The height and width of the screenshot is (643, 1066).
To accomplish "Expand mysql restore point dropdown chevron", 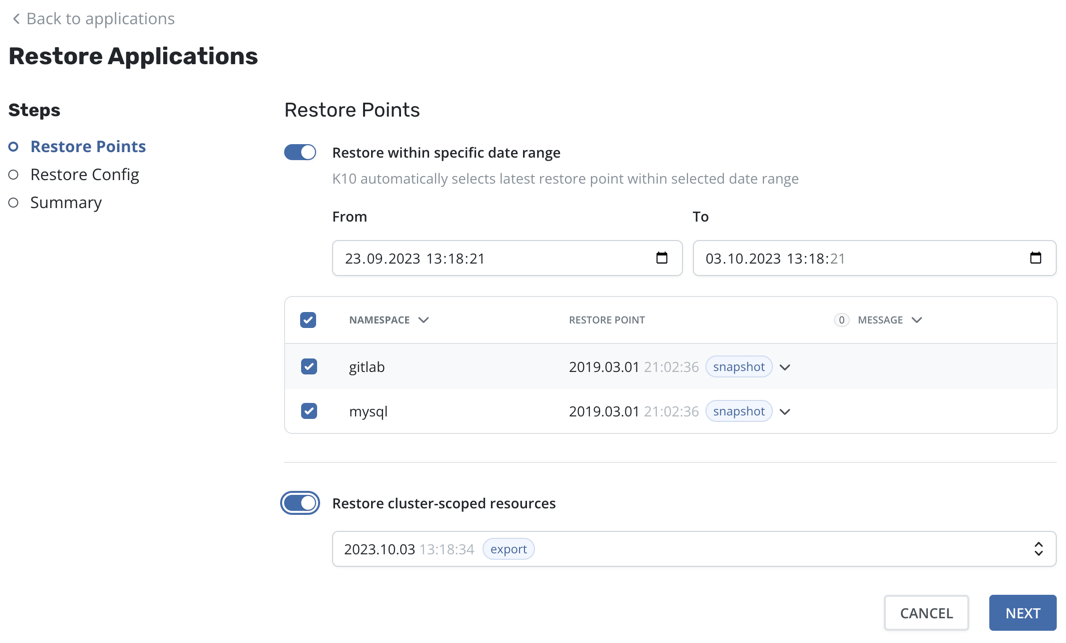I will pyautogui.click(x=785, y=411).
